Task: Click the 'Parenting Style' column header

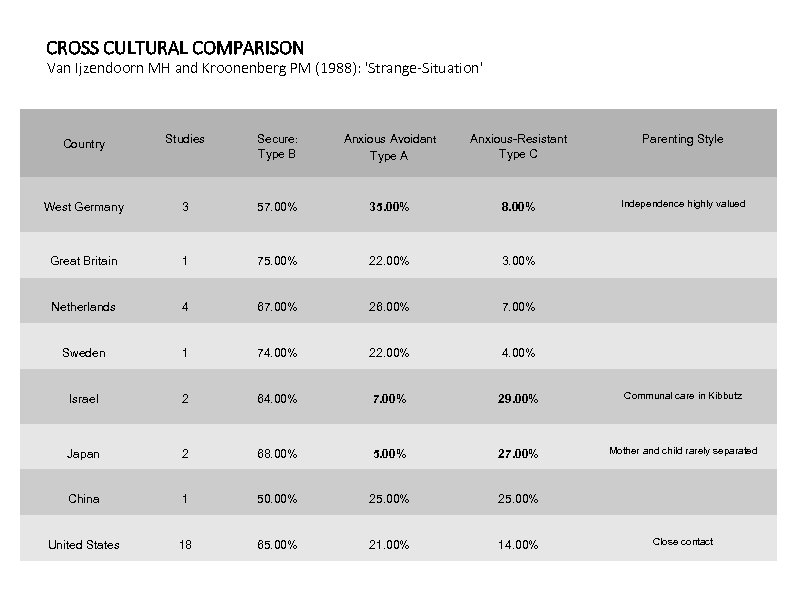Action: click(x=682, y=139)
